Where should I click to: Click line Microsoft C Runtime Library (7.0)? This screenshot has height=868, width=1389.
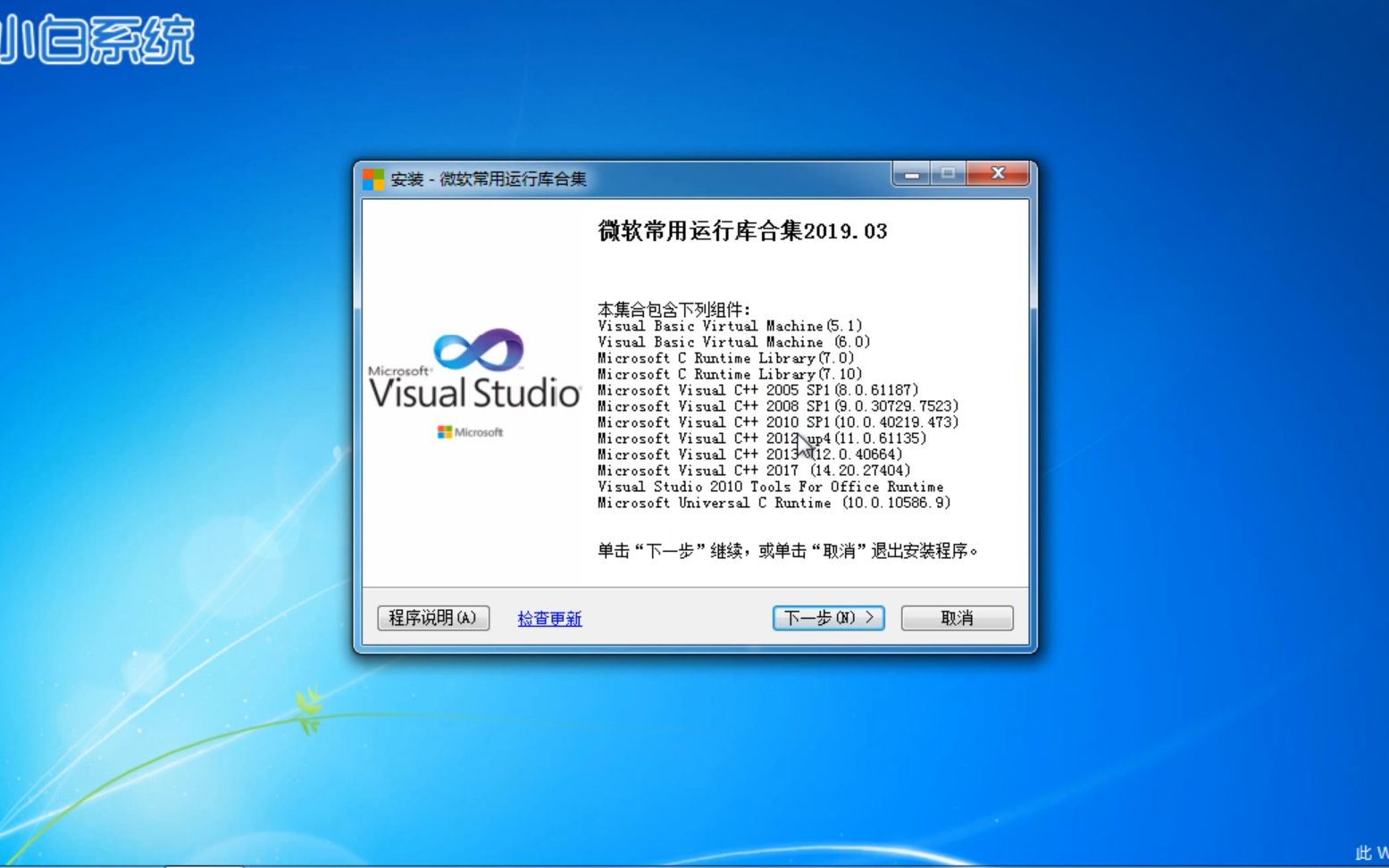pyautogui.click(x=725, y=358)
